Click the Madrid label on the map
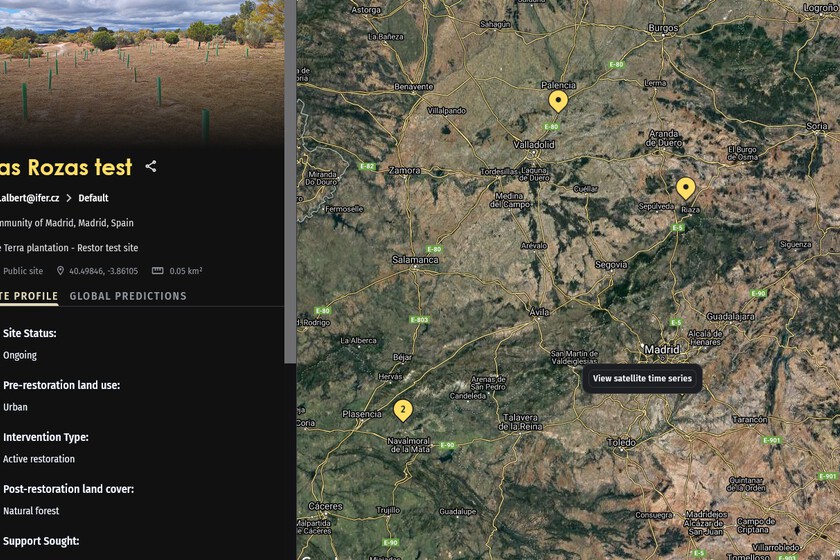 (662, 349)
